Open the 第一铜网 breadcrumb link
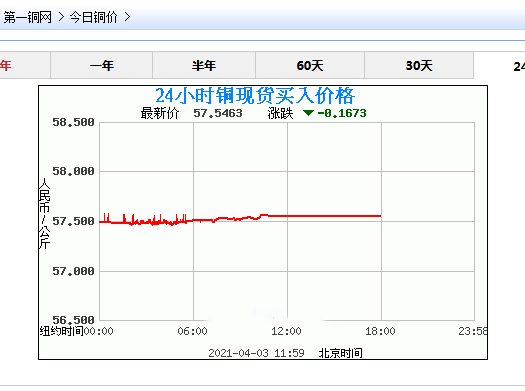This screenshot has height=391, width=525. [27, 17]
